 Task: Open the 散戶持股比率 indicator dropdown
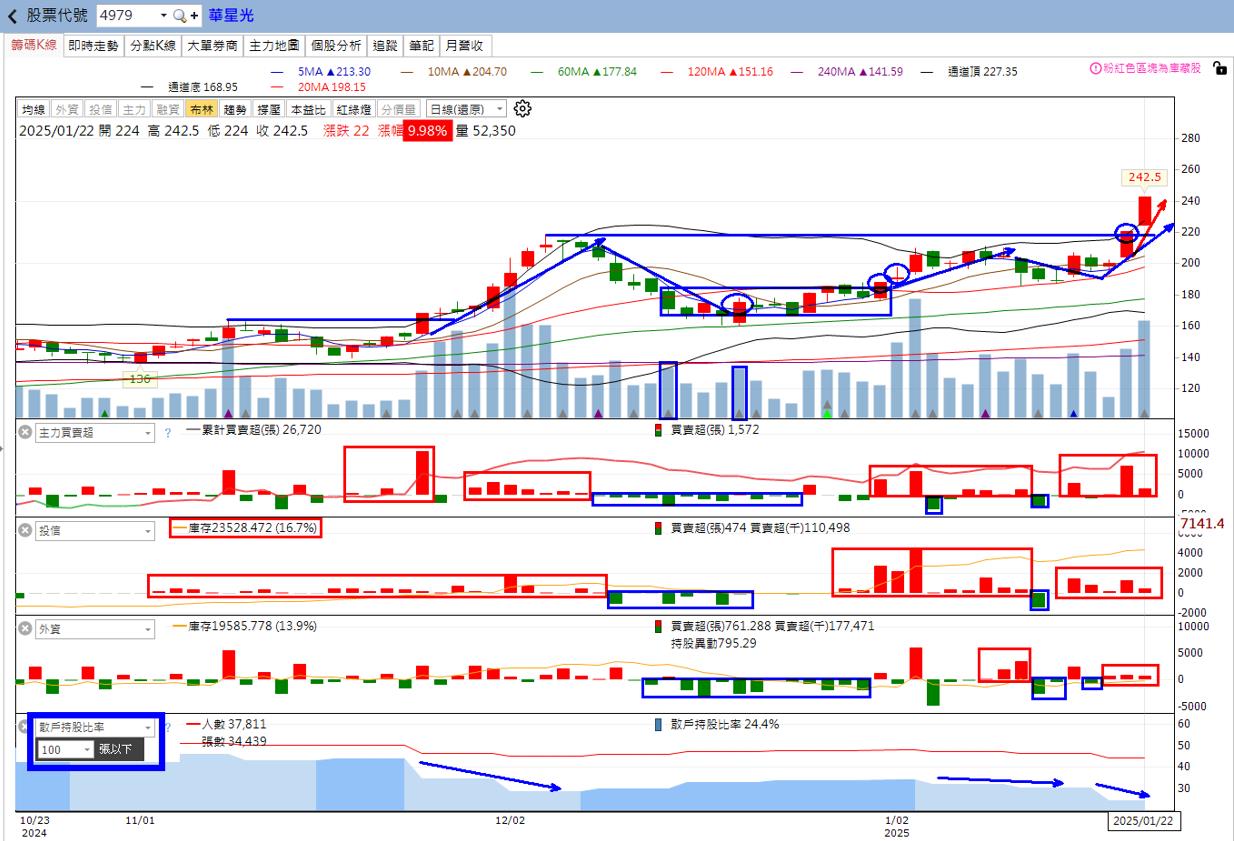[x=95, y=727]
